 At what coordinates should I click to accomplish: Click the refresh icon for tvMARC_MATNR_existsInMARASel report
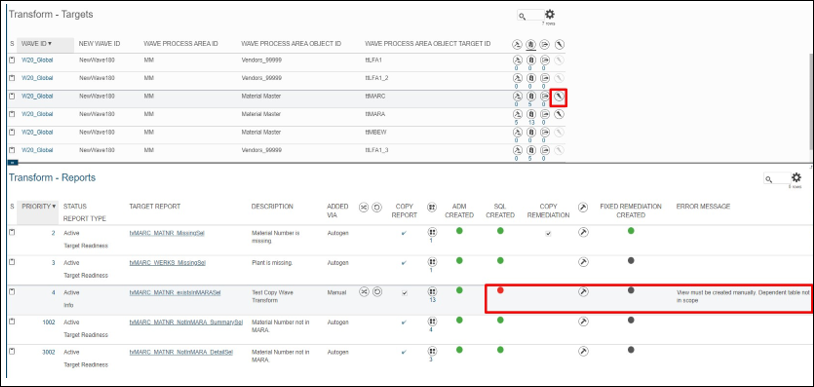(x=377, y=292)
